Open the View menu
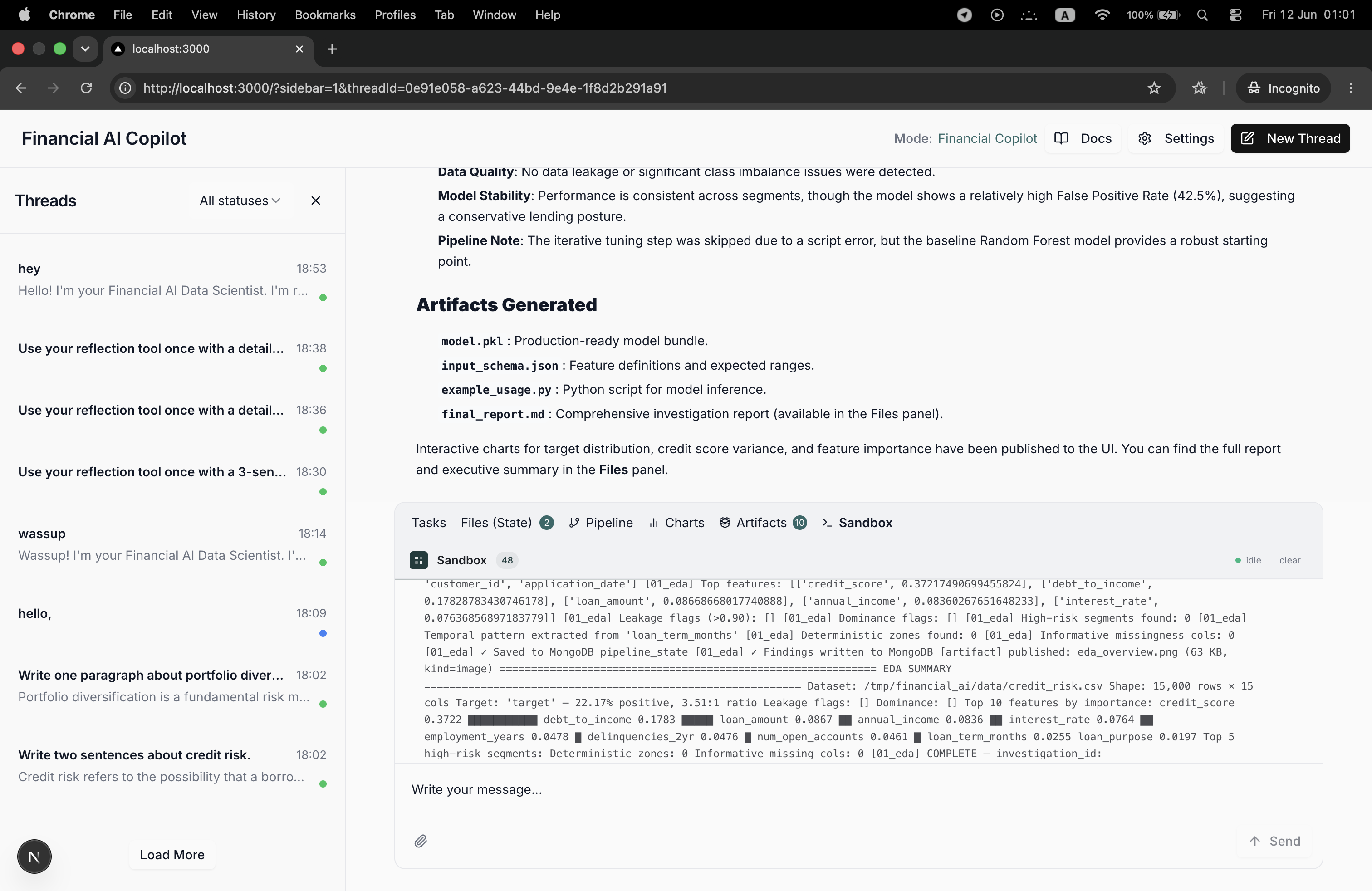Image resolution: width=1372 pixels, height=891 pixels. tap(204, 15)
